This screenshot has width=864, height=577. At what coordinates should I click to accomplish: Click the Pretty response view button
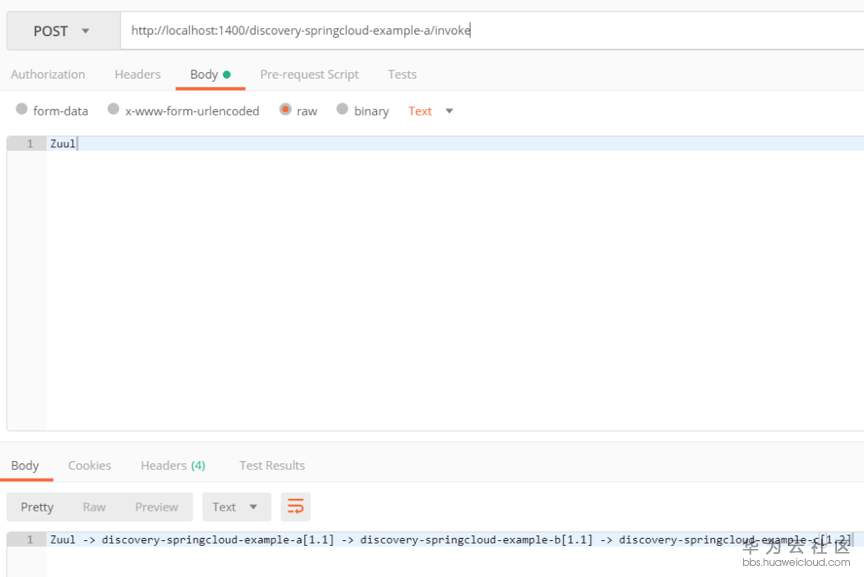click(37, 507)
